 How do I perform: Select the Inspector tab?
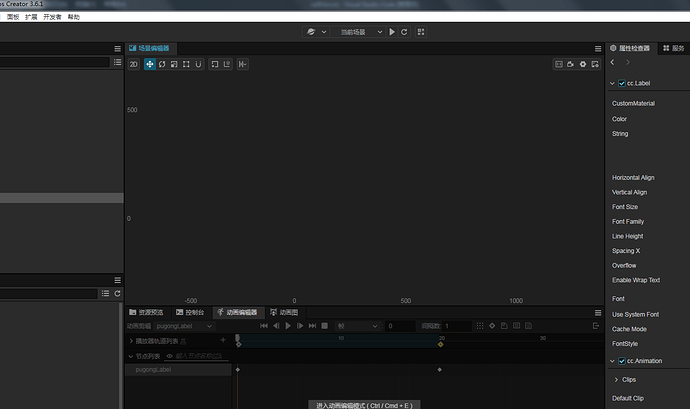[x=630, y=48]
